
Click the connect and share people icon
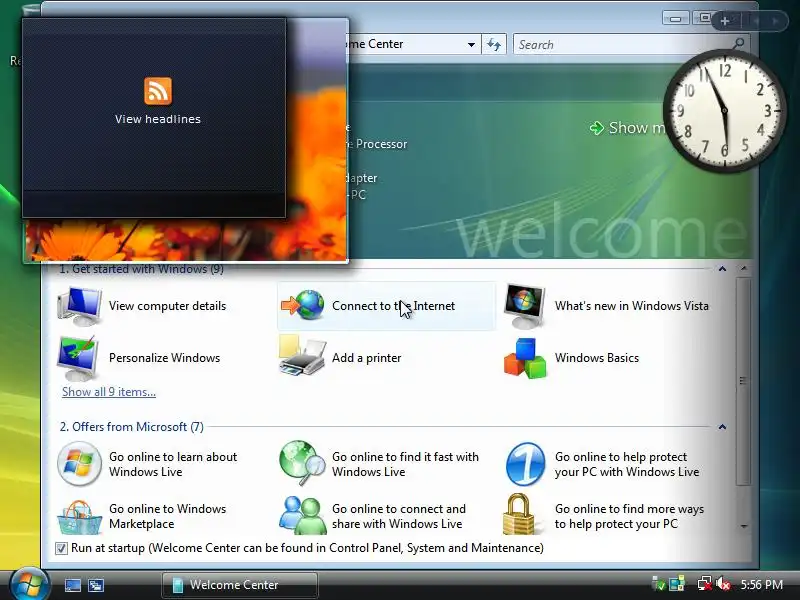tap(302, 515)
